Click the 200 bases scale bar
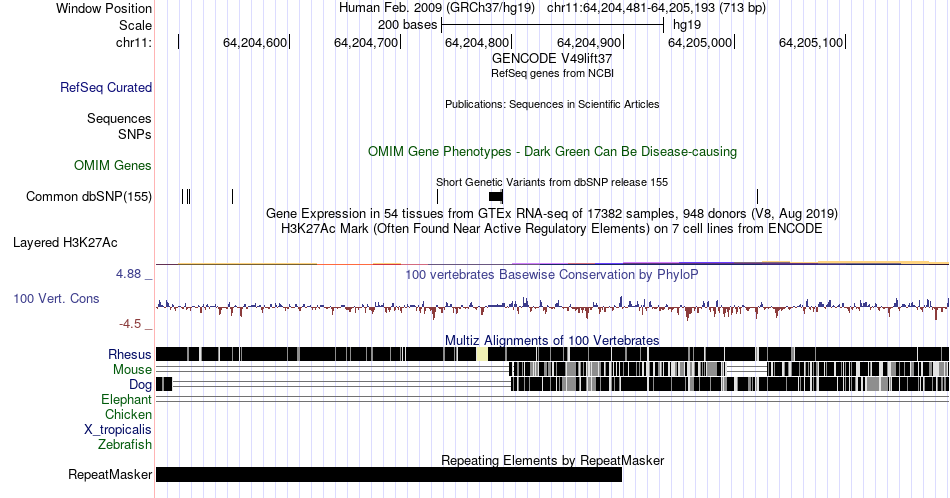Screen dimensions: 950x498 point(553,25)
